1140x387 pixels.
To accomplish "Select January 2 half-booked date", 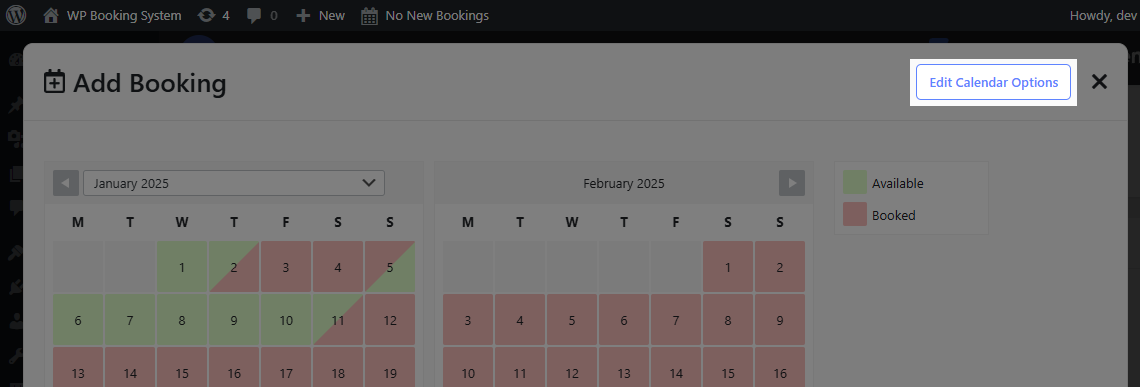I will pyautogui.click(x=234, y=267).
